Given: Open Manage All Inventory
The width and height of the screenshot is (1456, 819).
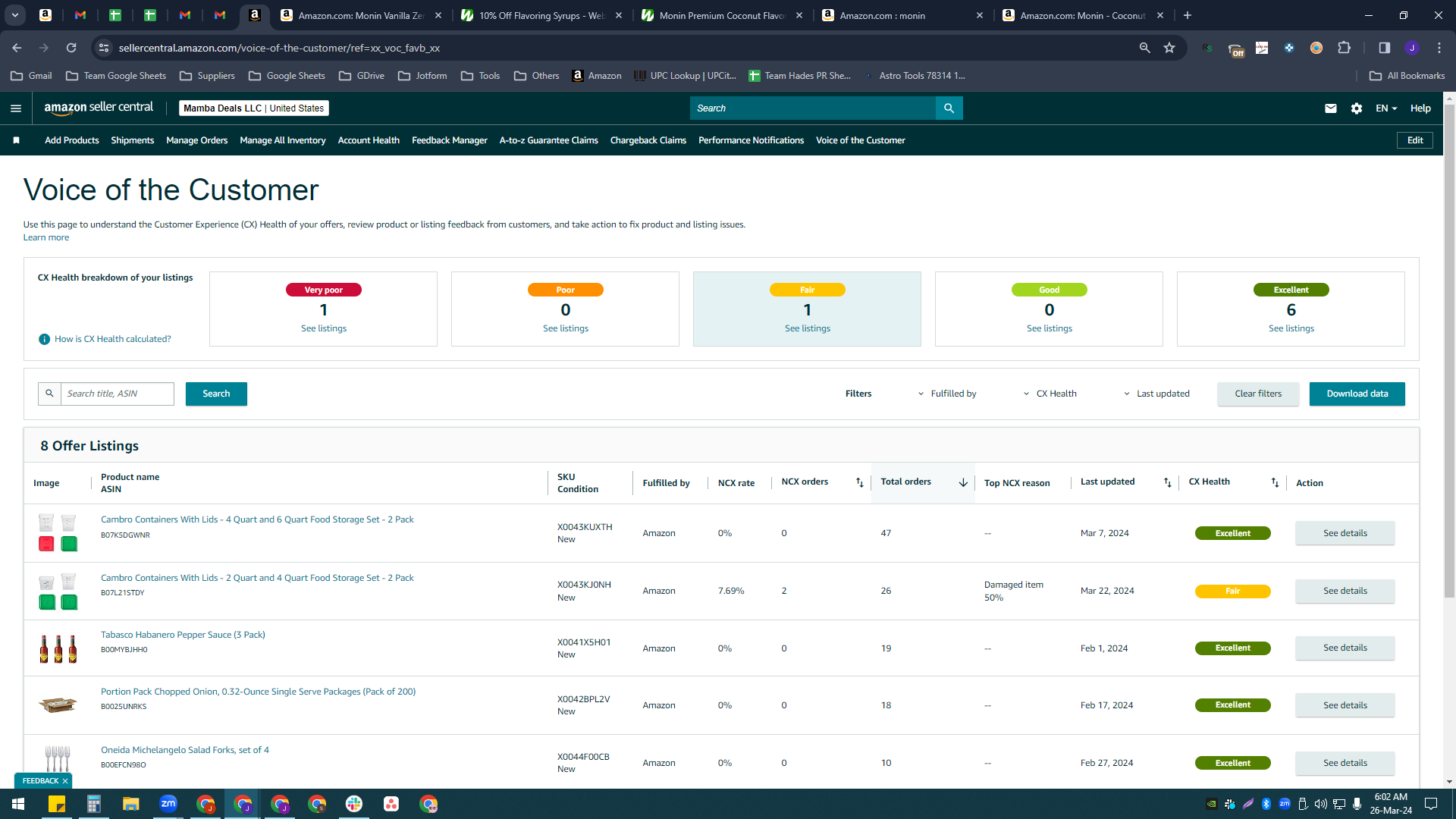Looking at the screenshot, I should [283, 140].
